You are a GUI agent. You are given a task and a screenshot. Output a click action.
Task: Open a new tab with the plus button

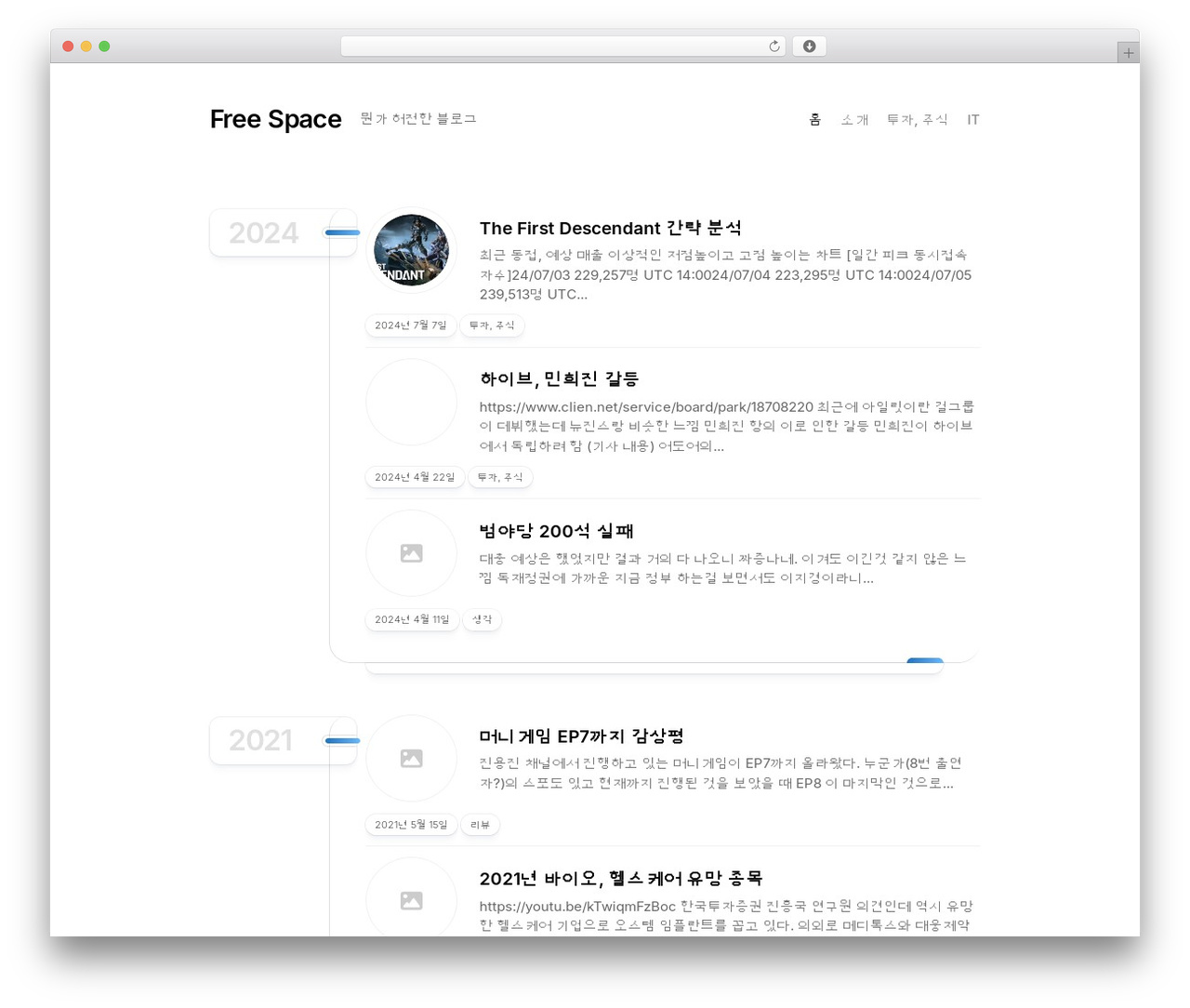point(1128,53)
